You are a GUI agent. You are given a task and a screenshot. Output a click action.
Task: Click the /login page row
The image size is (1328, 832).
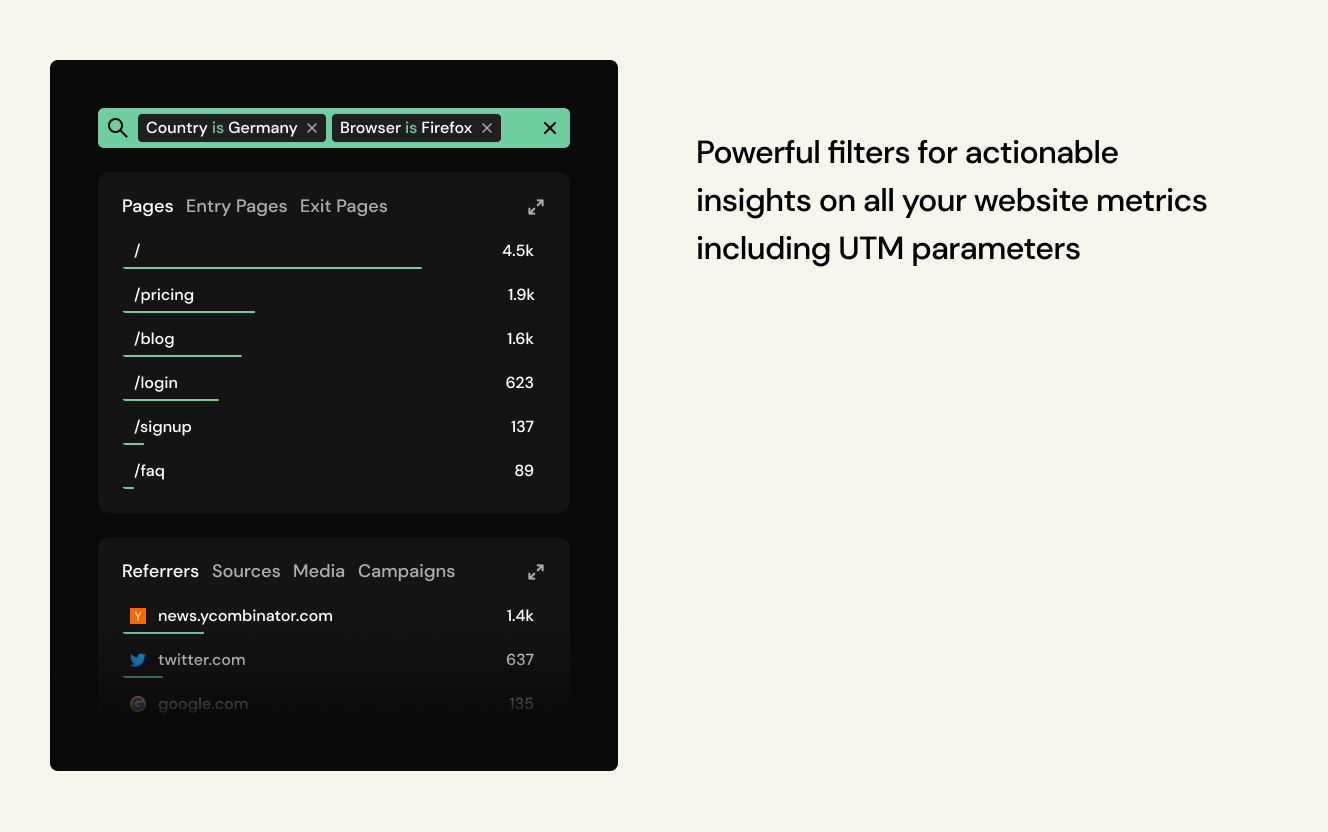pyautogui.click(x=157, y=383)
